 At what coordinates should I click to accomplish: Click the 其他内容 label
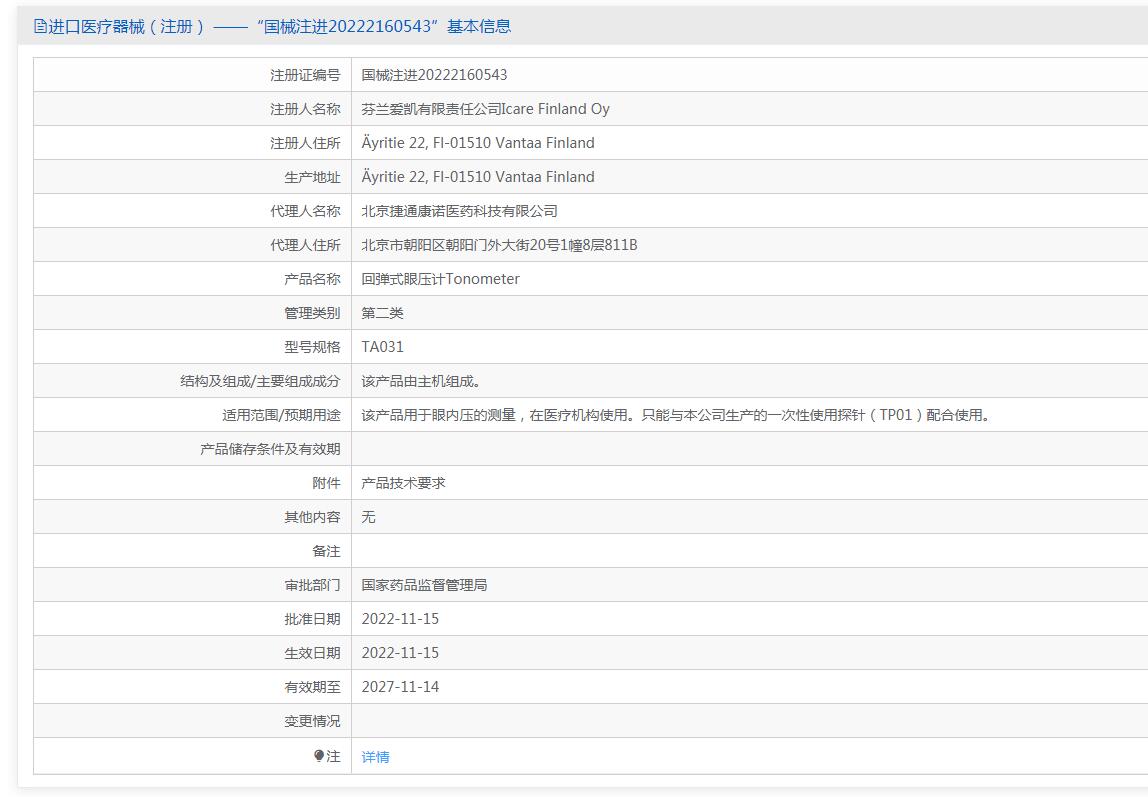313,517
